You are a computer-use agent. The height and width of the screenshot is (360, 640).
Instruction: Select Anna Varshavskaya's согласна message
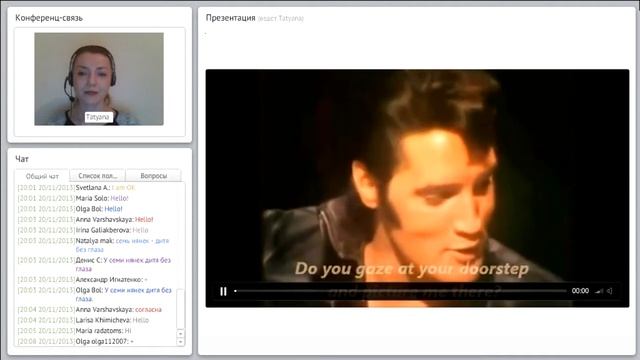click(89, 309)
